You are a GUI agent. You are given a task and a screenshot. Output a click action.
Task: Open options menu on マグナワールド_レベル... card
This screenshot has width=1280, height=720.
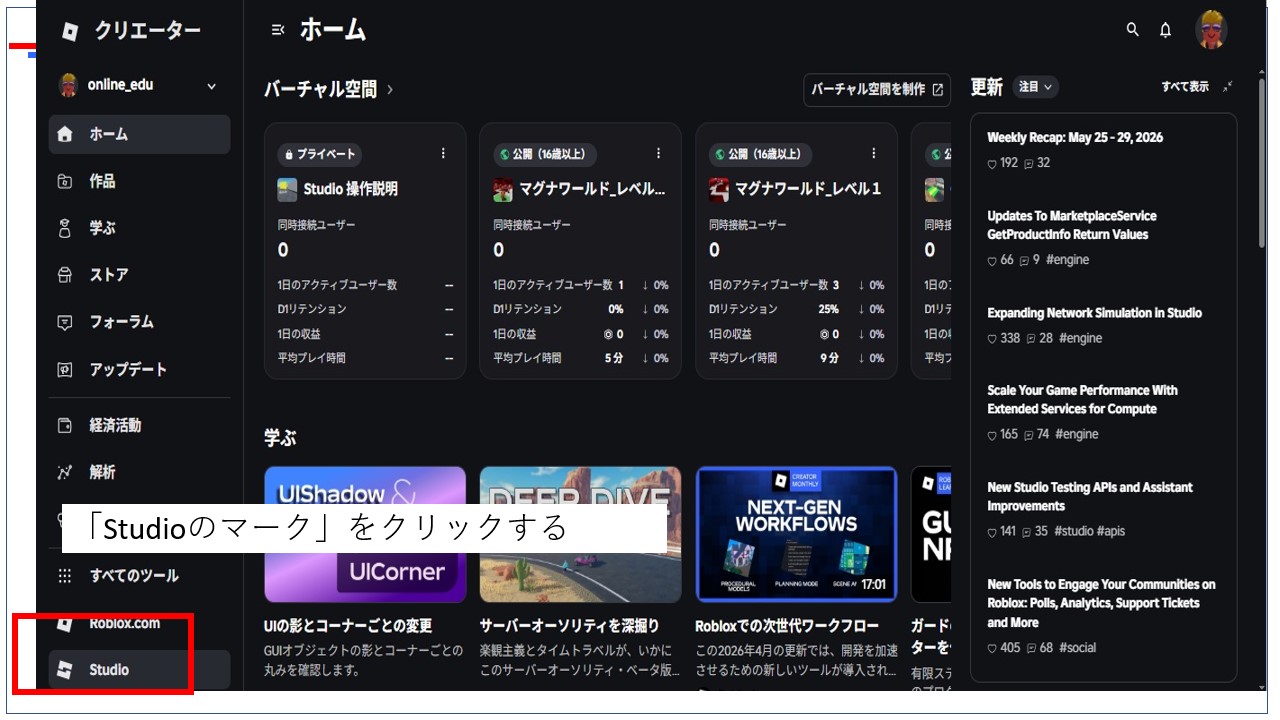(658, 154)
